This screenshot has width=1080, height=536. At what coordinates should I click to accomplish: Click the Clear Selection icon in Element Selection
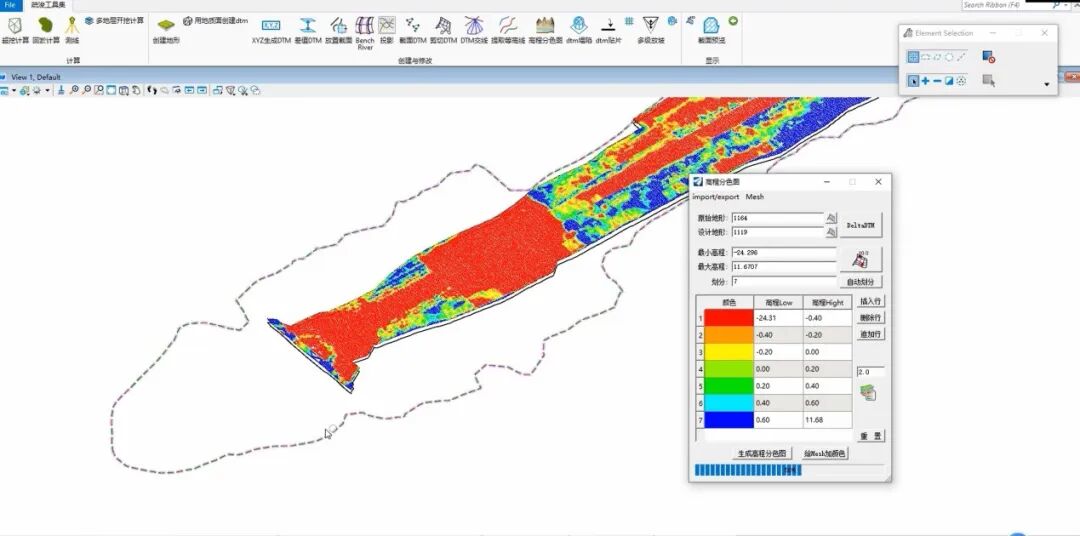[988, 57]
